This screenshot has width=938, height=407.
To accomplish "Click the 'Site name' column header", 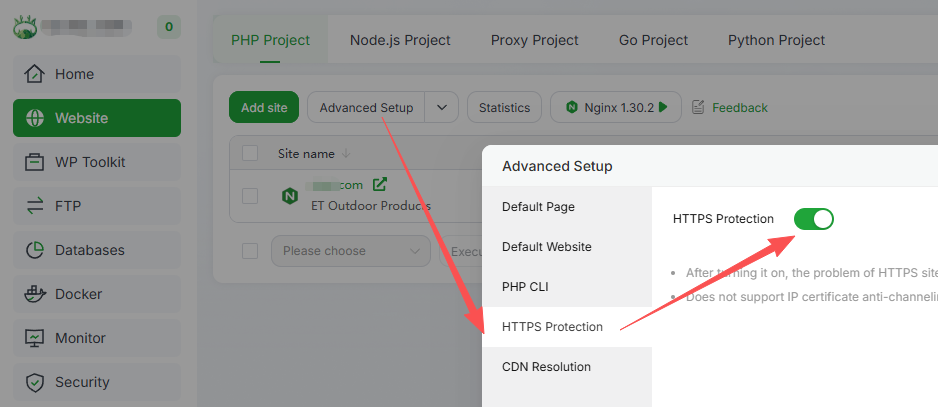I will (306, 154).
